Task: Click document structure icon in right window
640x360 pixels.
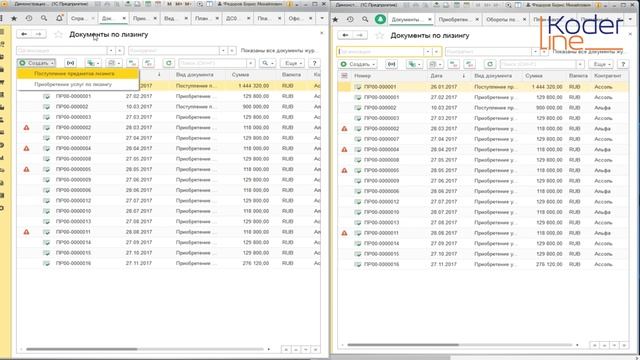Action: coord(470,64)
